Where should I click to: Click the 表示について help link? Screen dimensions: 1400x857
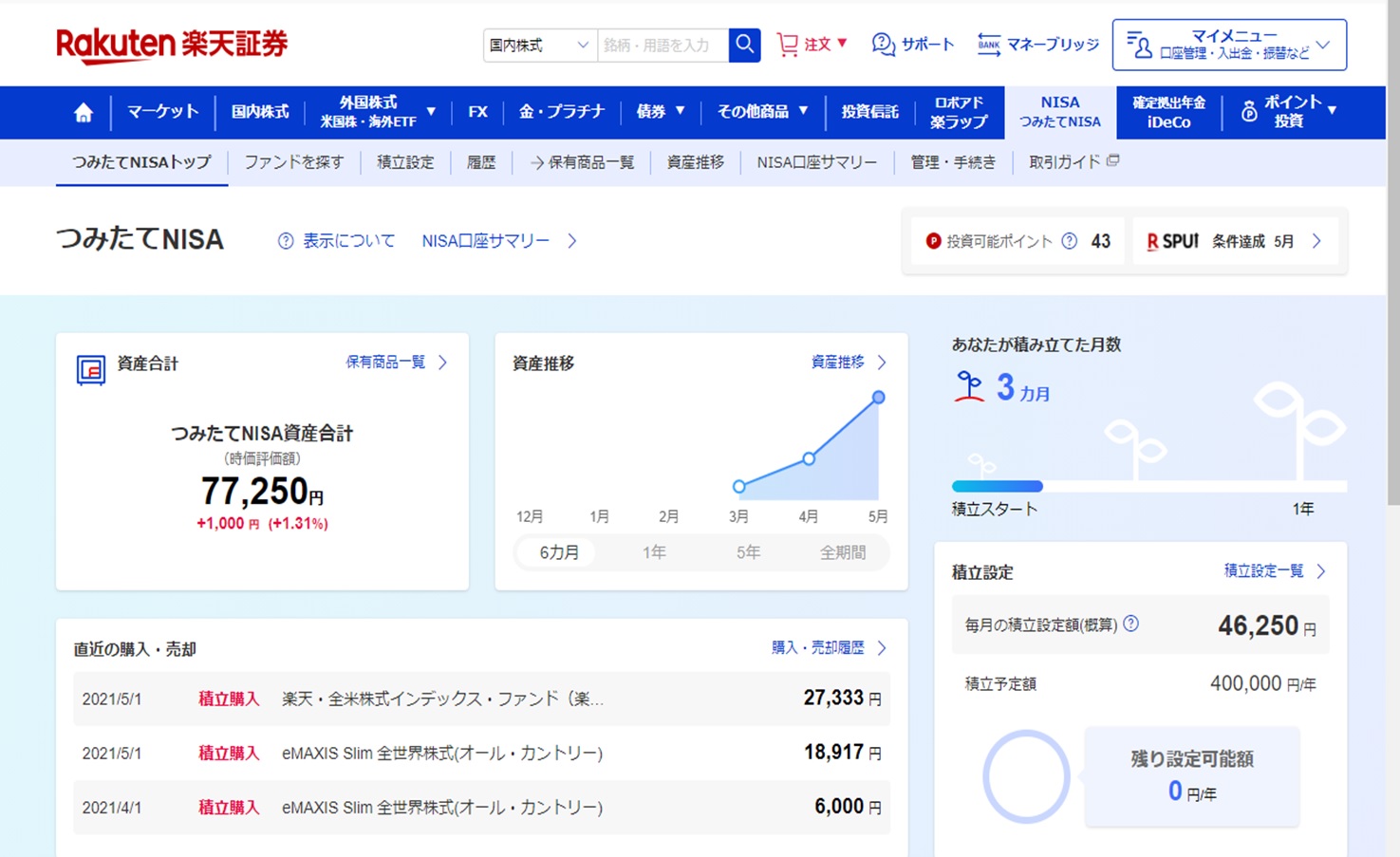pyautogui.click(x=337, y=241)
